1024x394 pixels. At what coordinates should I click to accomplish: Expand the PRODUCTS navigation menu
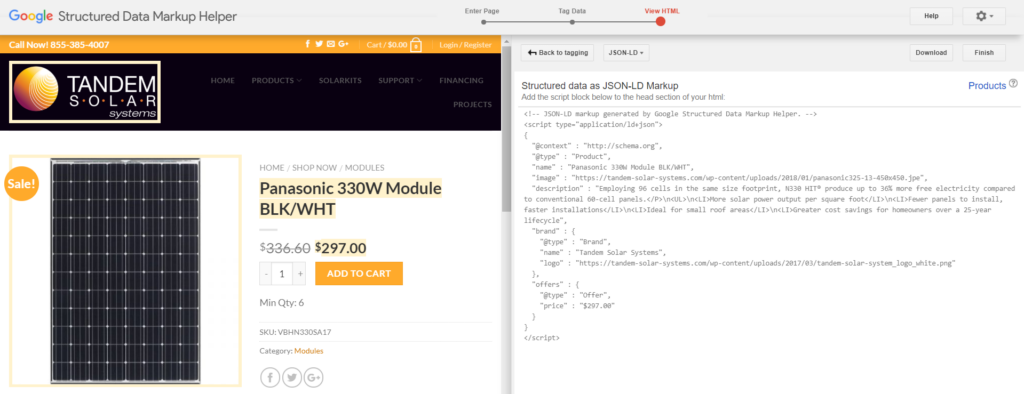pos(276,80)
